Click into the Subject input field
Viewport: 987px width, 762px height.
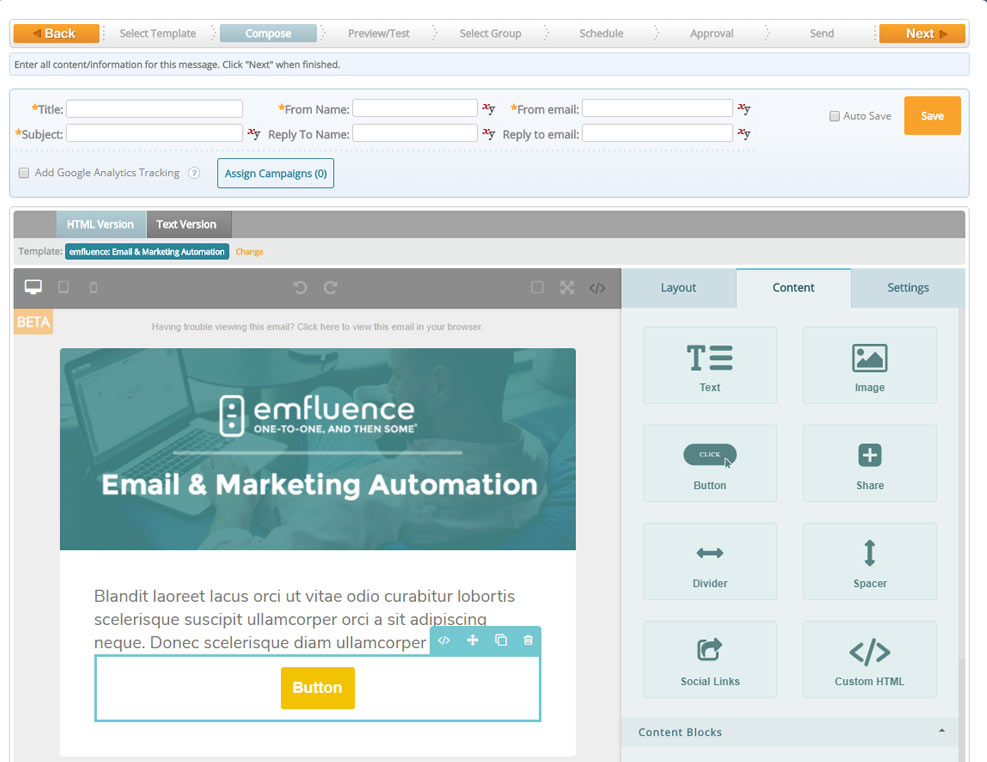154,133
